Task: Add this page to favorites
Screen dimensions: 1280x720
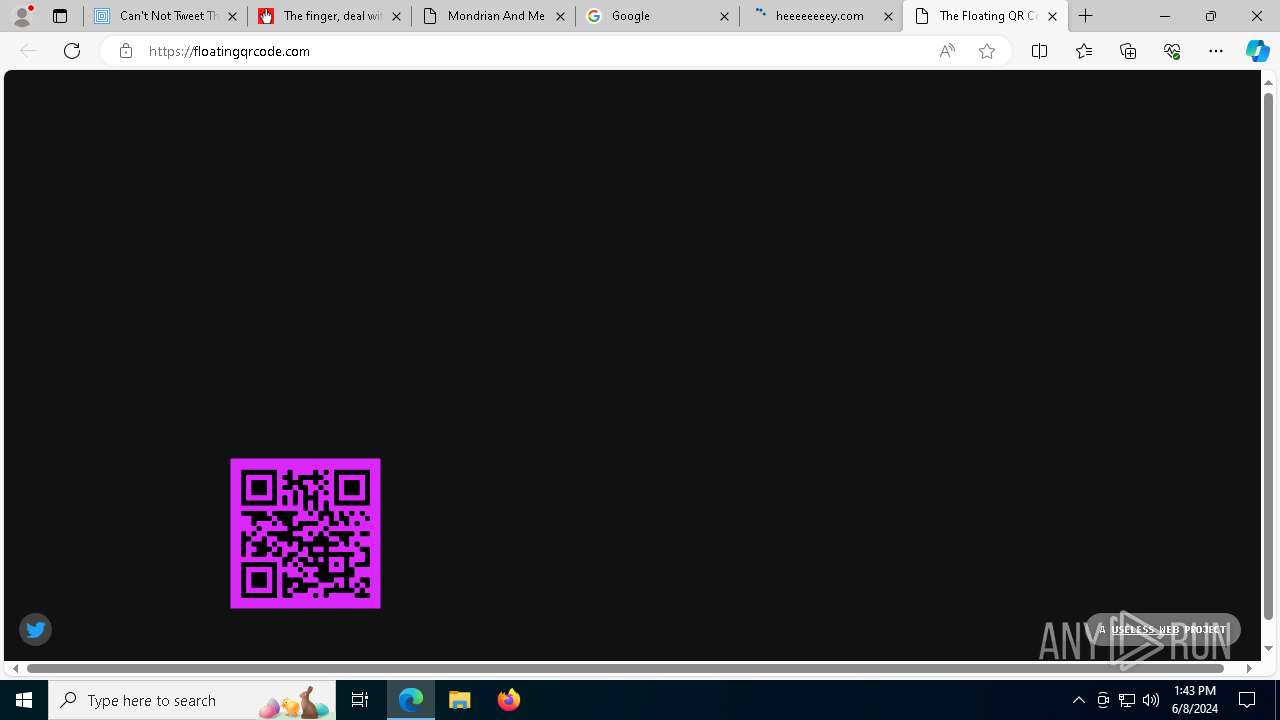Action: [987, 51]
